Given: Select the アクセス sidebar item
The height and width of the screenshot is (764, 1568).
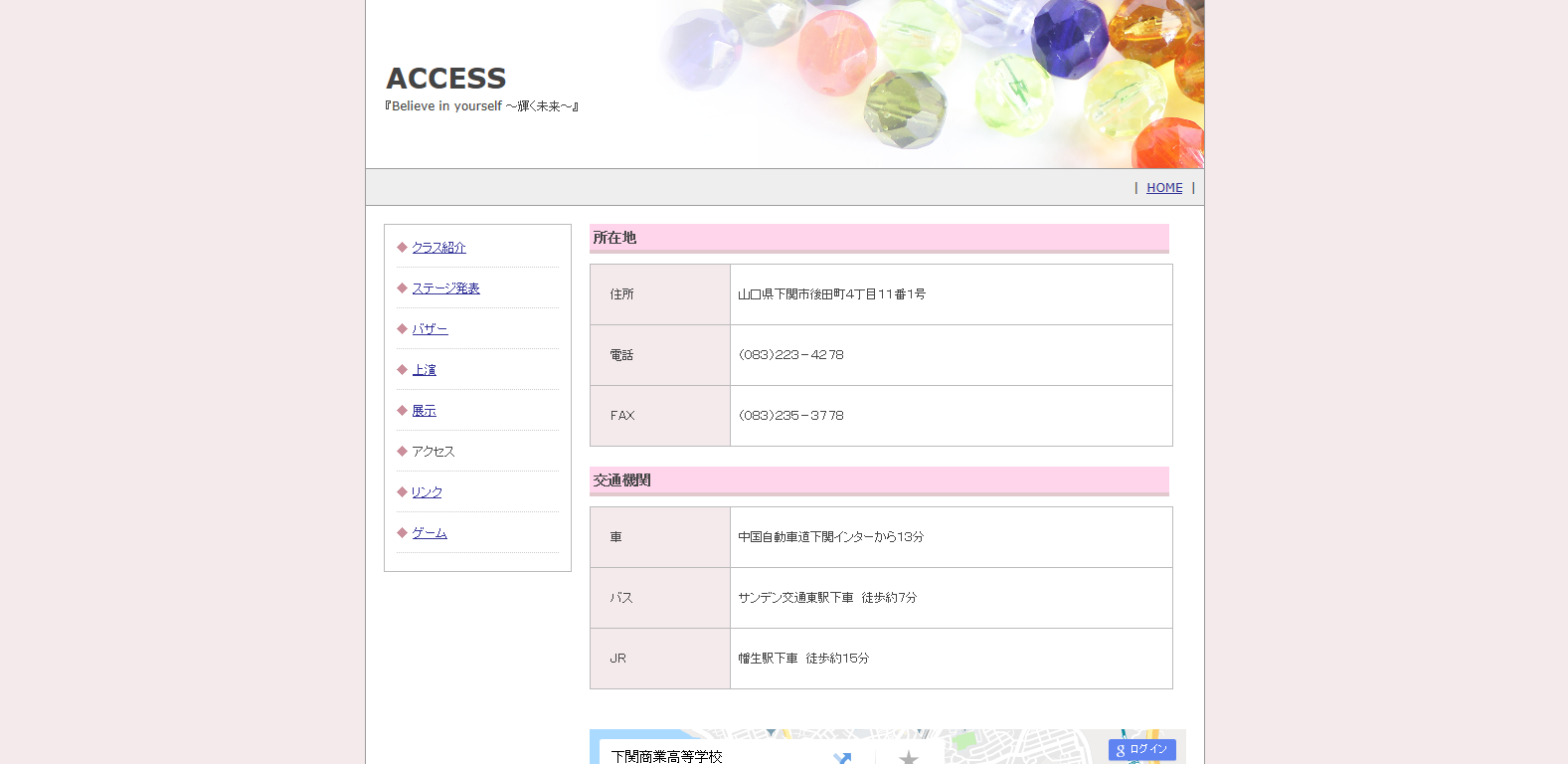Looking at the screenshot, I should tap(434, 452).
